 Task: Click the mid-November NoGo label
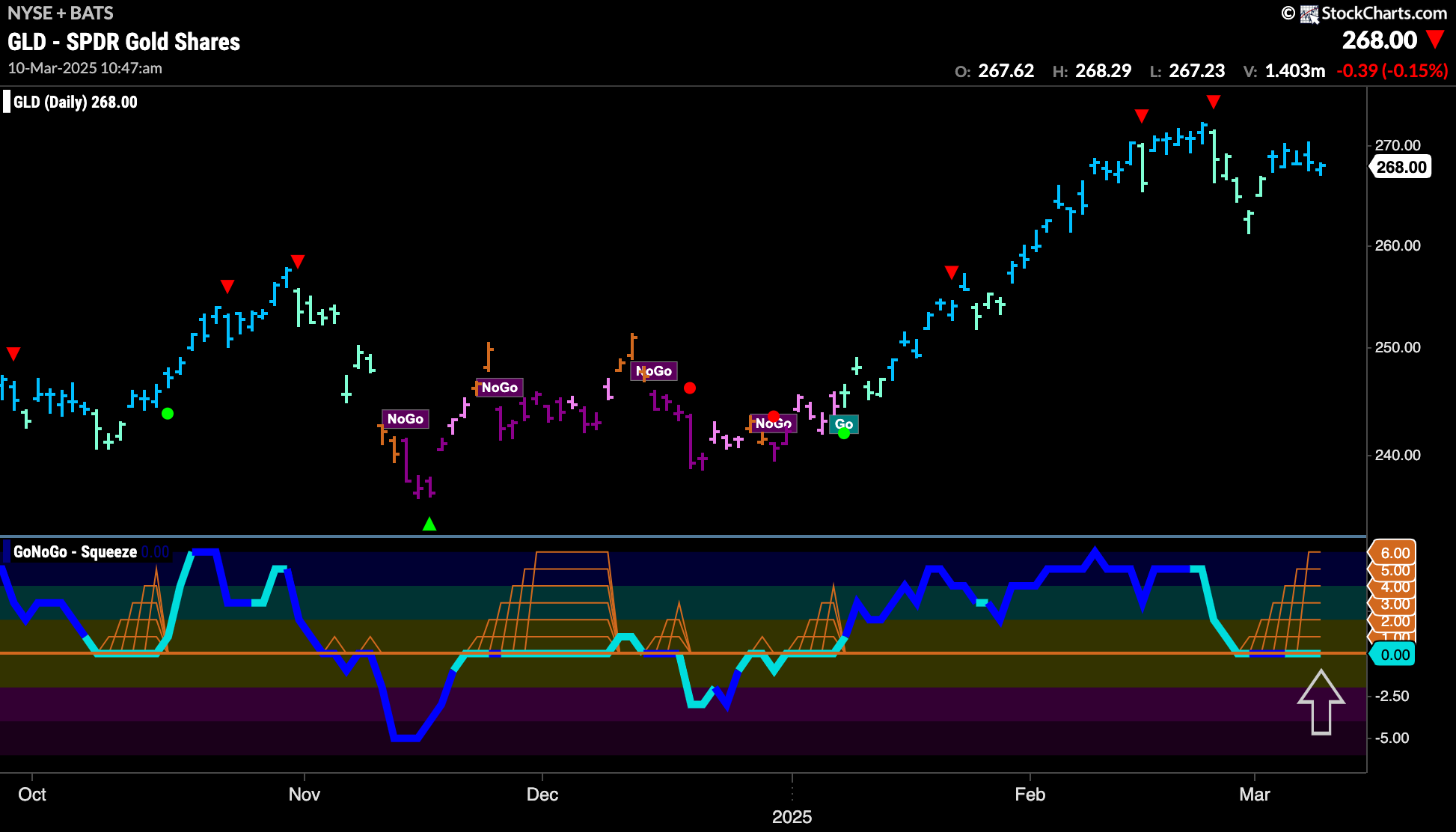(405, 419)
